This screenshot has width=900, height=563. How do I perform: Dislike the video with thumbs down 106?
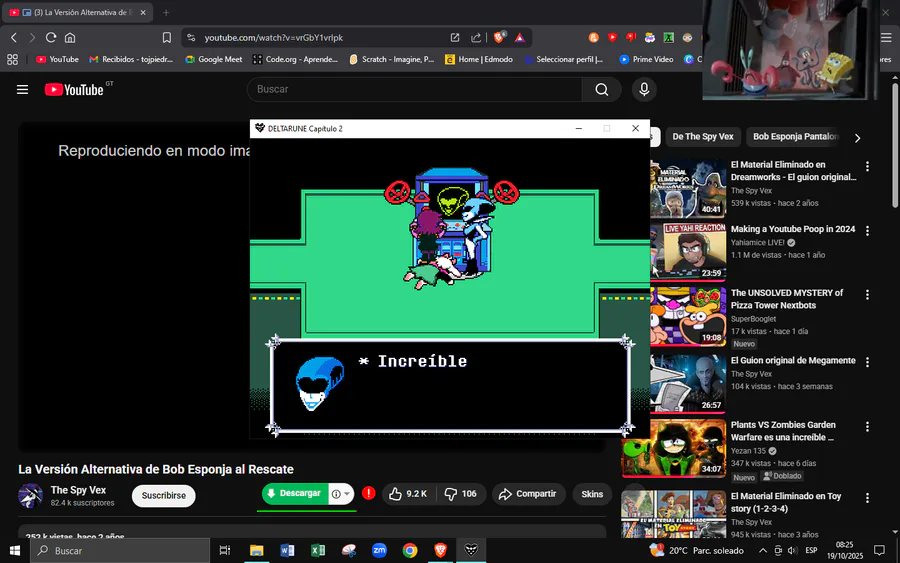pyautogui.click(x=461, y=494)
